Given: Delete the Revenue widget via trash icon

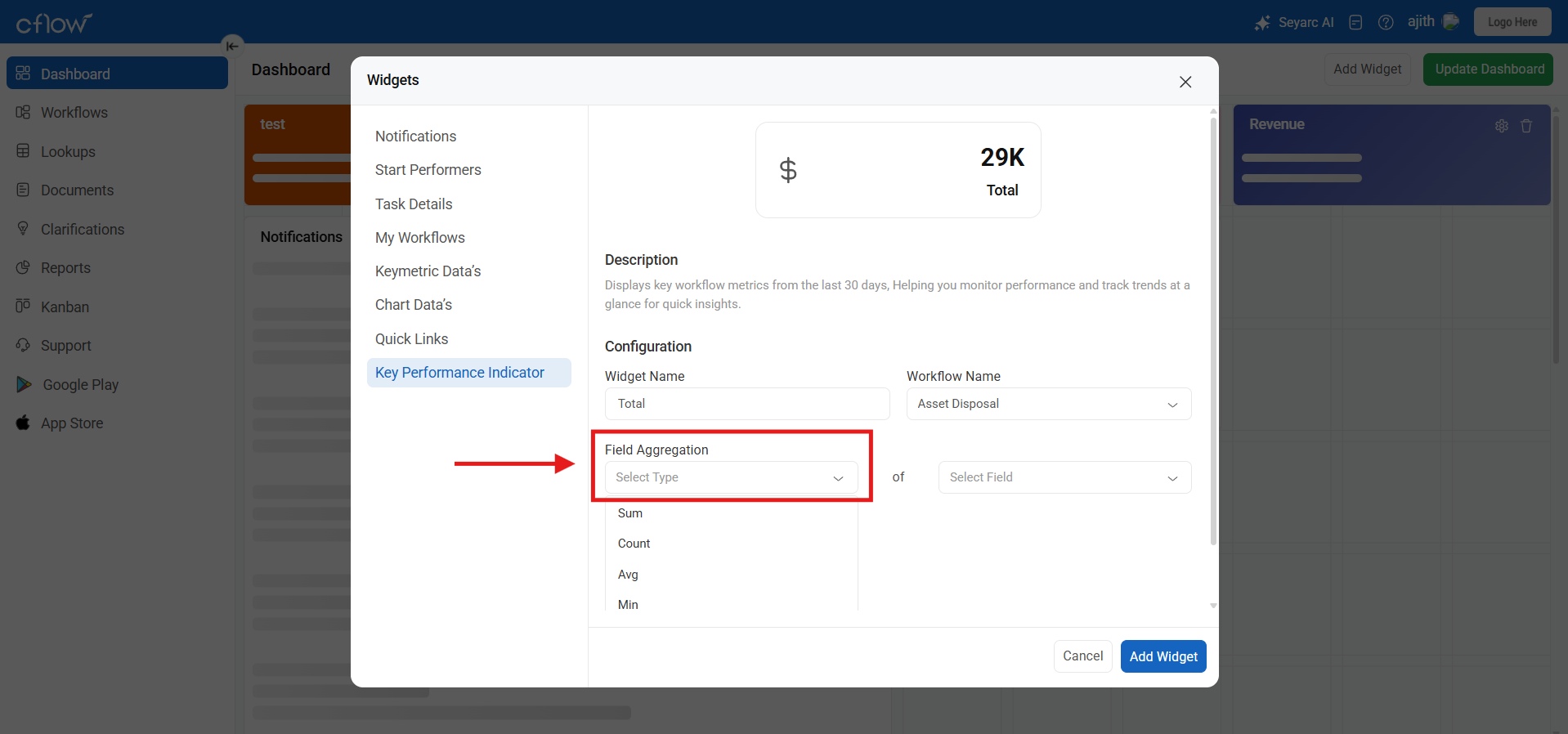Looking at the screenshot, I should (1526, 126).
